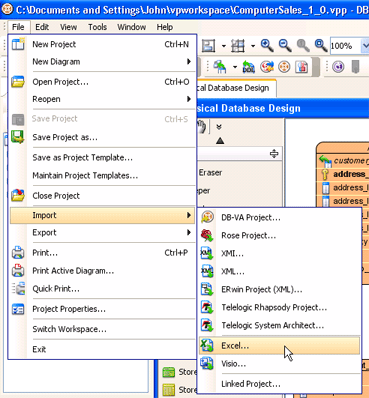Screen dimensions: 369x398
Task: Click the hand pan tool icon
Action: pyautogui.click(x=201, y=127)
